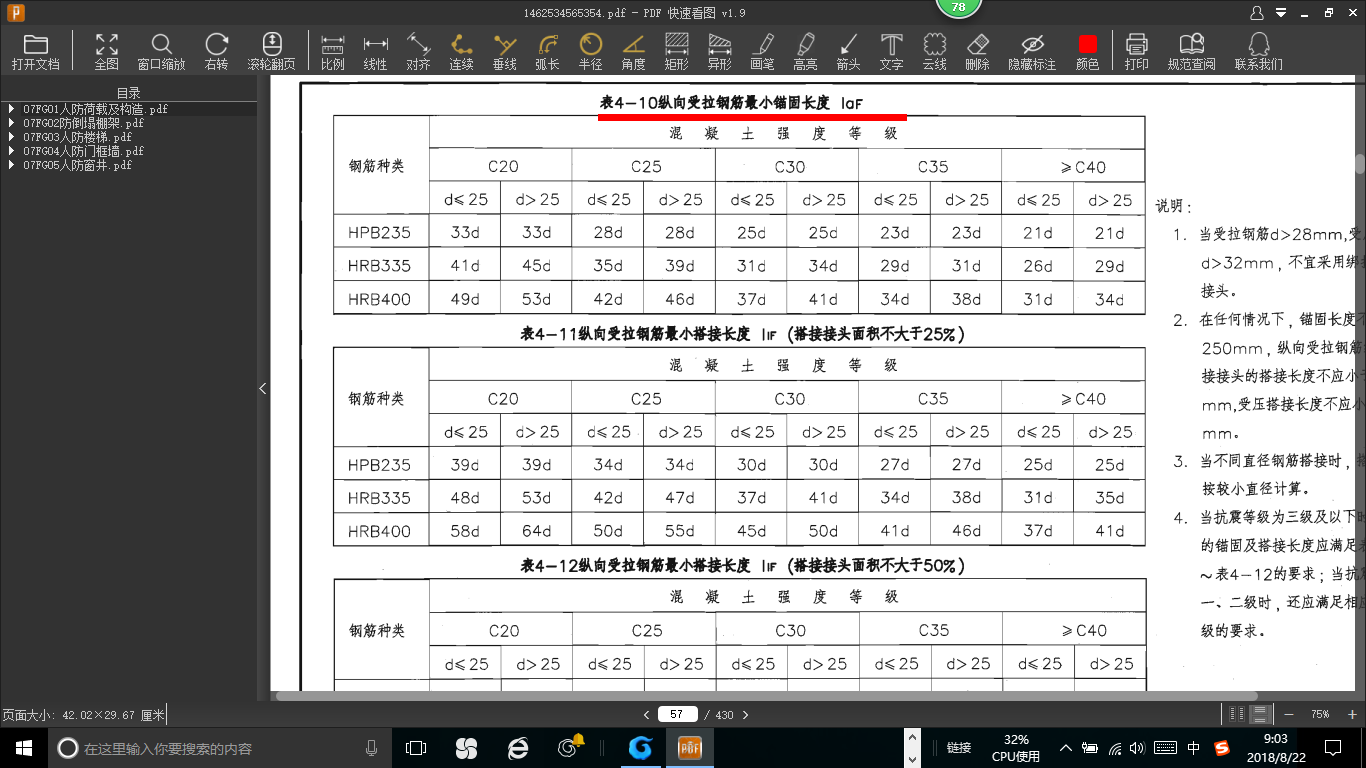Select the 线性 linear measure tool
This screenshot has height=768, width=1366.
(x=376, y=51)
